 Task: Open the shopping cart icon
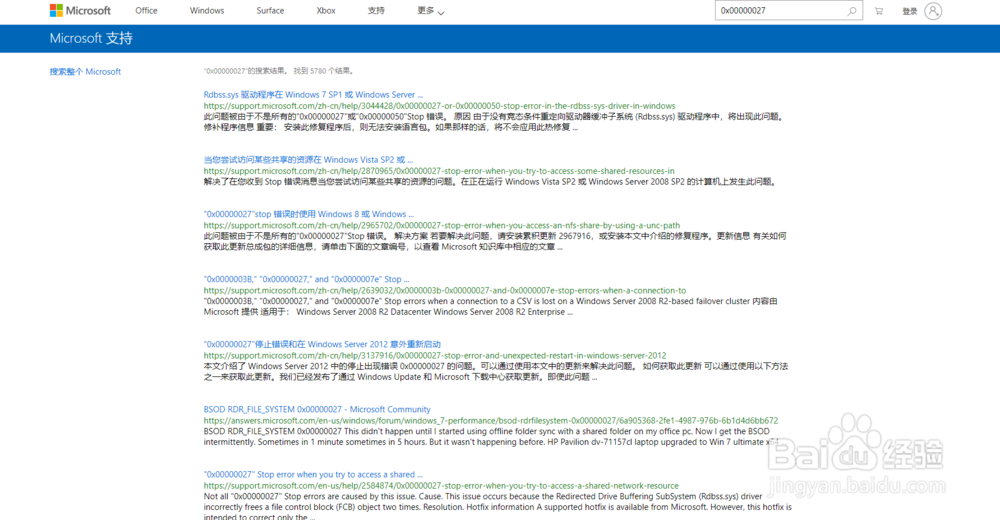879,11
